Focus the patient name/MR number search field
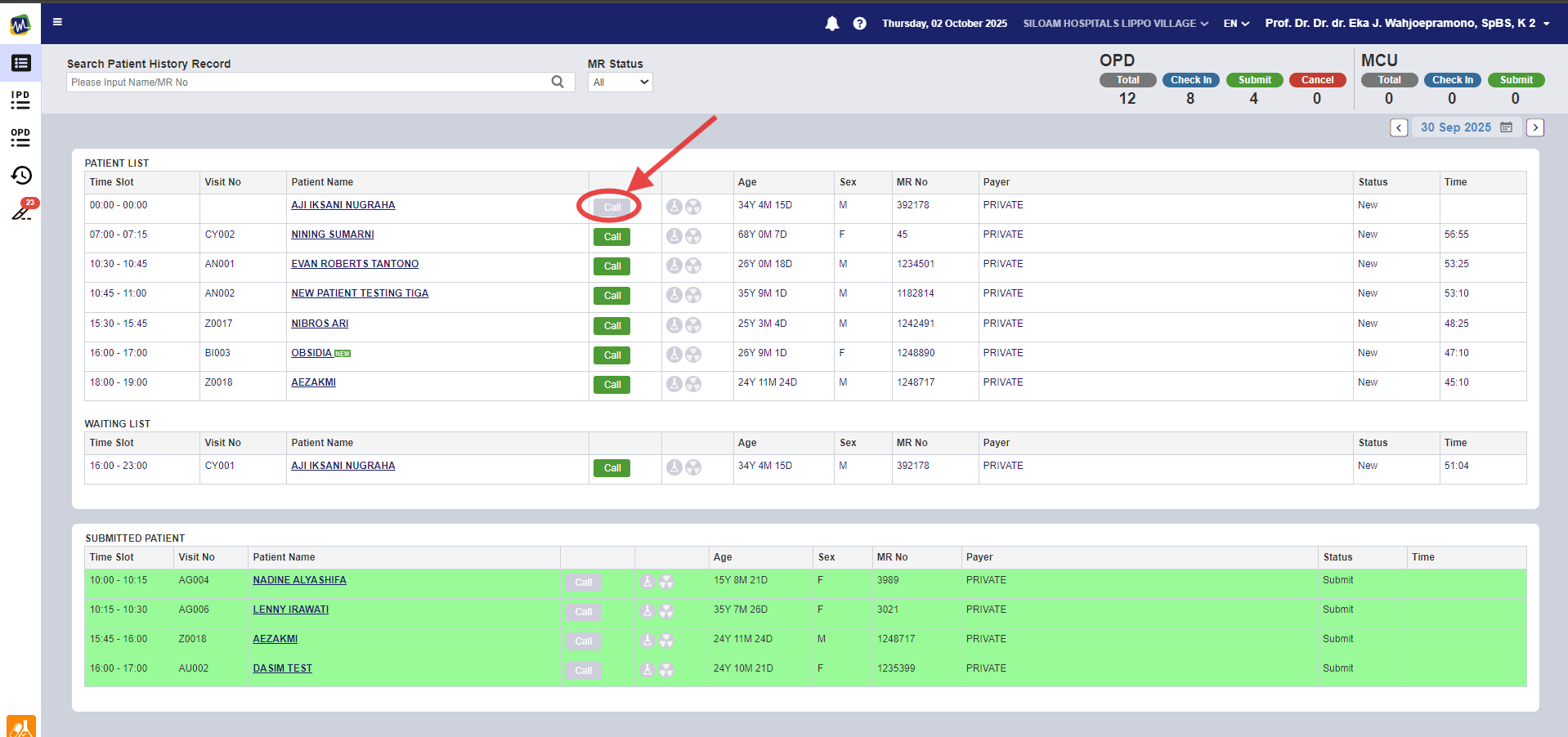This screenshot has height=737, width=1568. 307,82
